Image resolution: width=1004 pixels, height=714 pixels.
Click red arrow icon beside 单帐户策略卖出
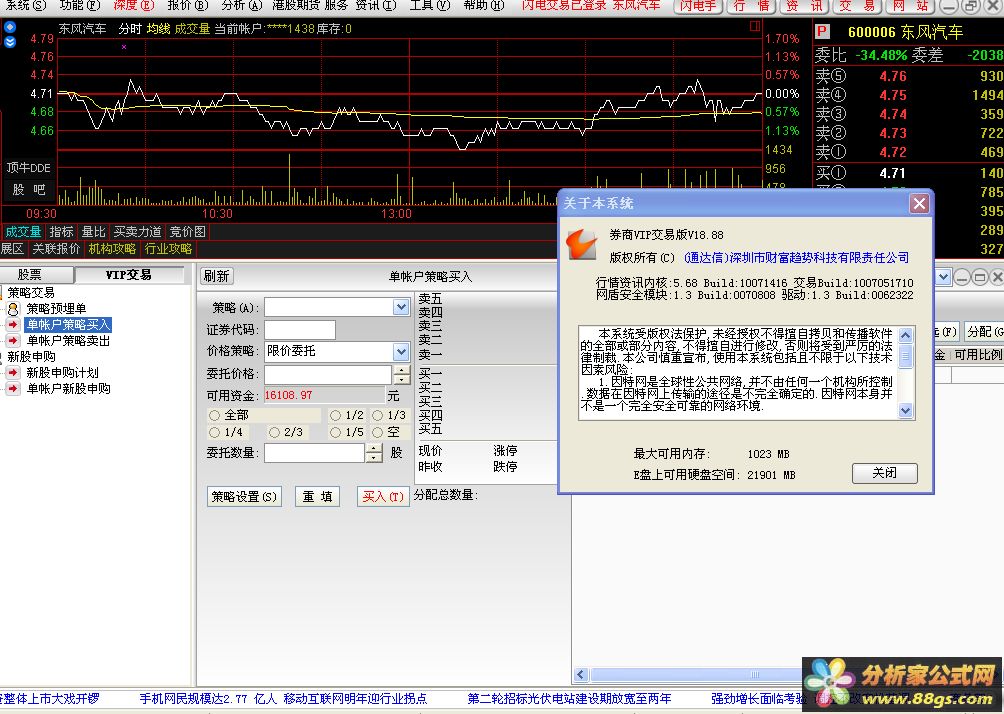point(13,341)
